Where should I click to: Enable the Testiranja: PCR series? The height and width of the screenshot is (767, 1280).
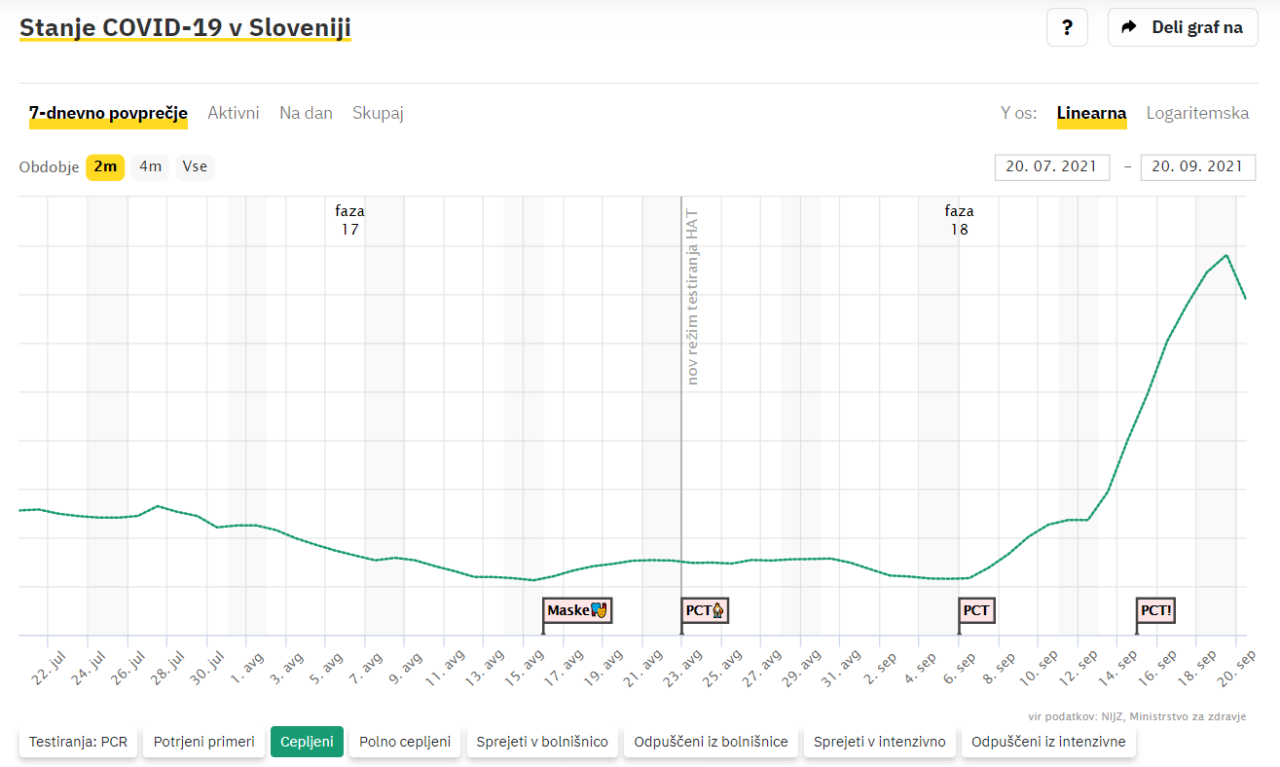[78, 742]
